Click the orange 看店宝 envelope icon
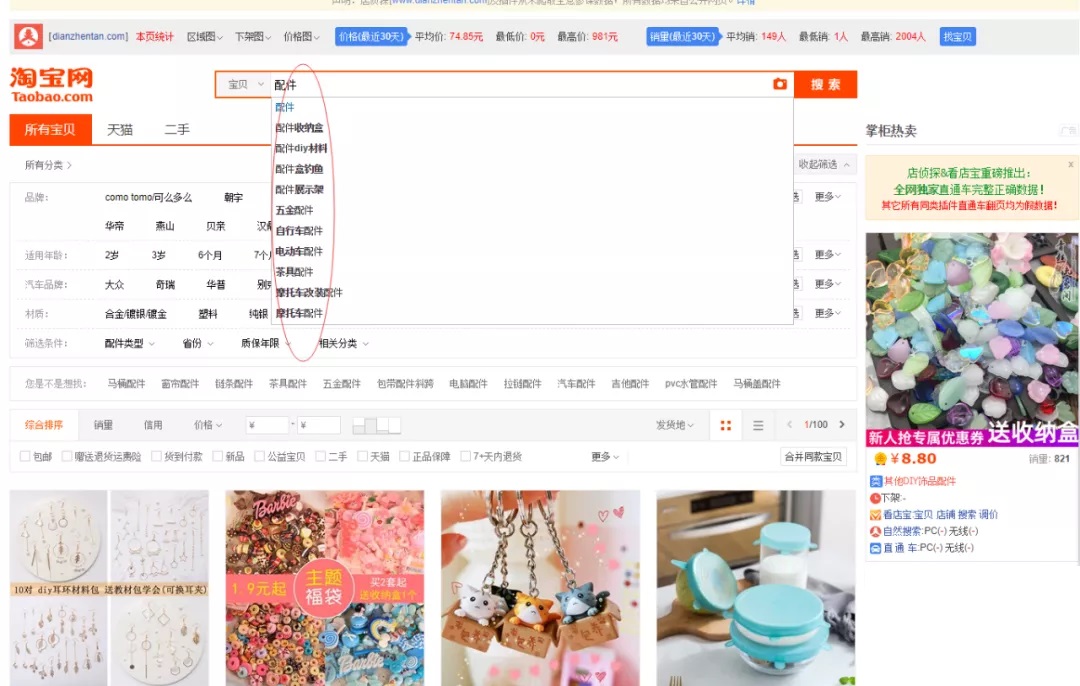 (x=875, y=515)
